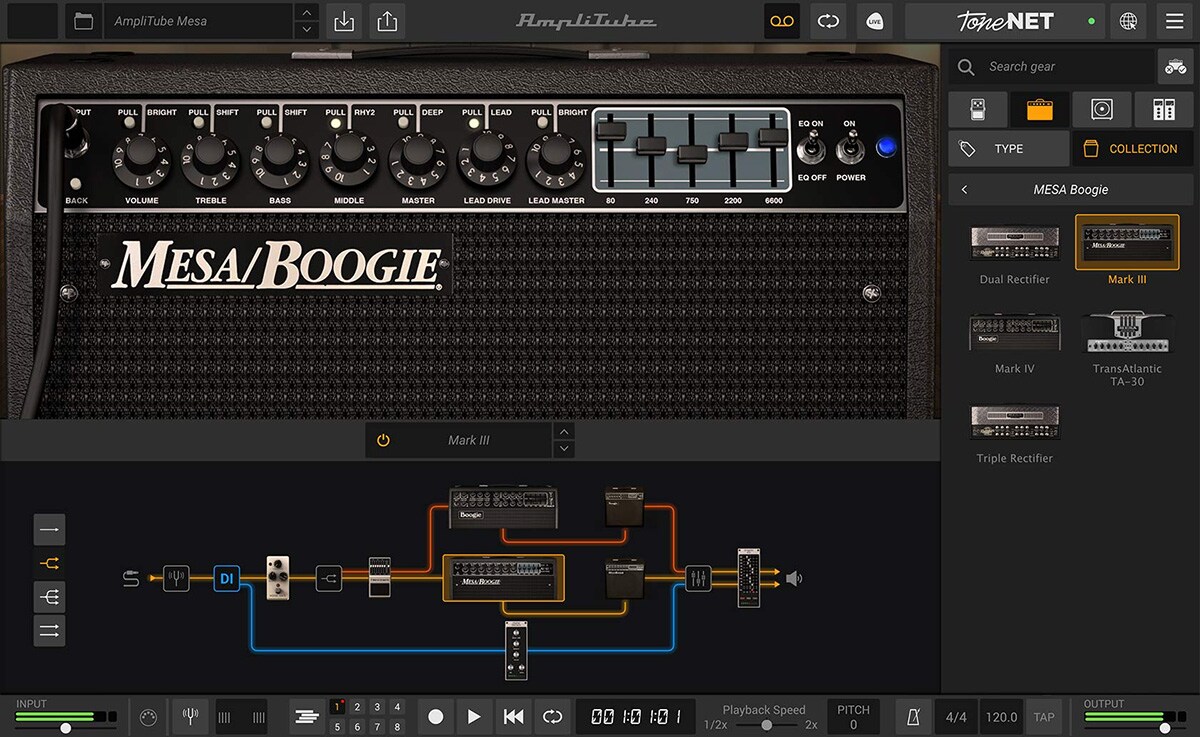Open the AmpliTube Mesa preset dropdown
This screenshot has width=1200, height=737.
click(196, 21)
